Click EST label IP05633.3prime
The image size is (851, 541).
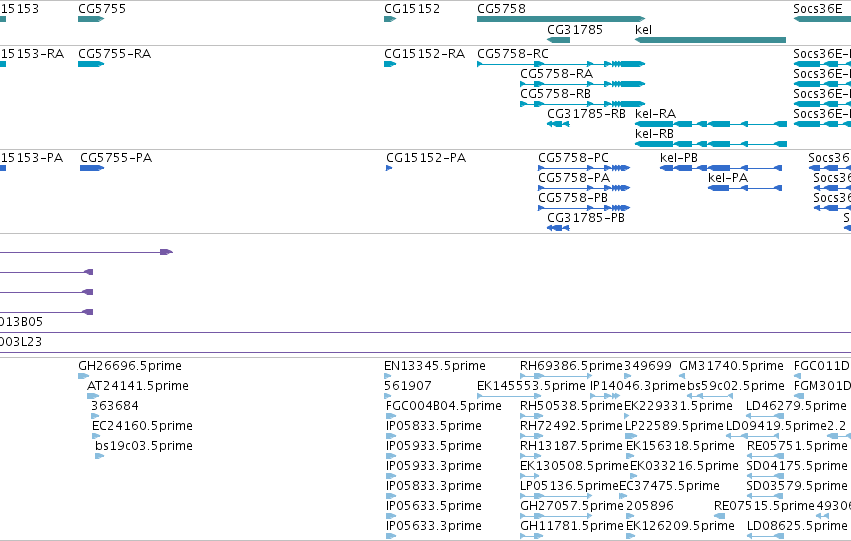pyautogui.click(x=434, y=526)
